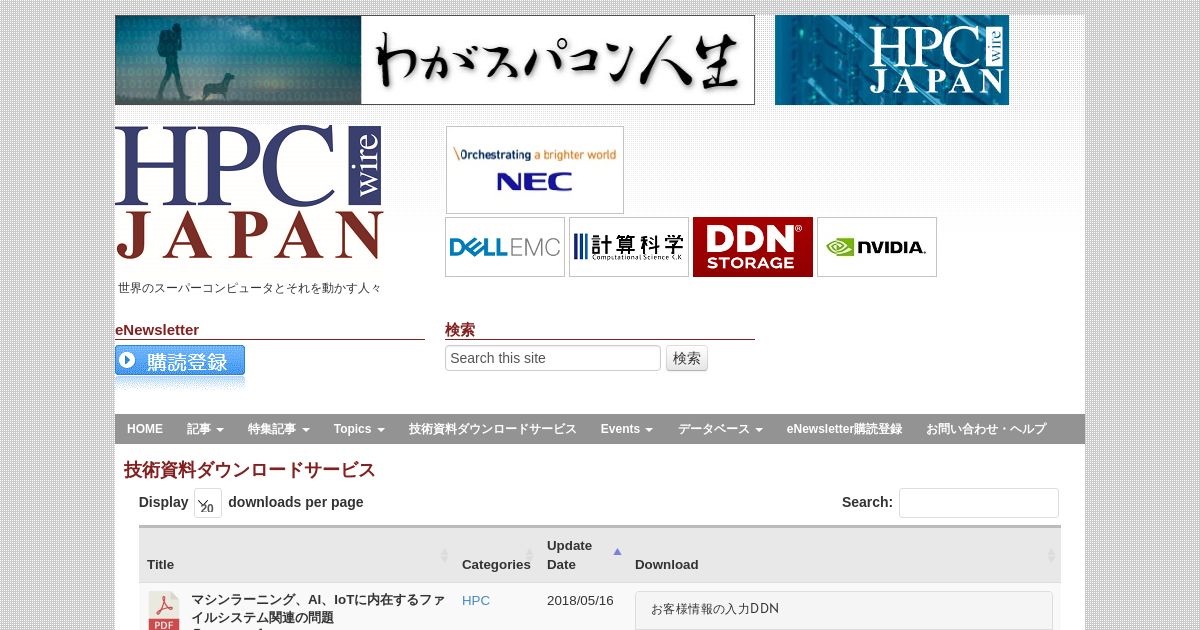Sort table by Categories column

[x=496, y=556]
